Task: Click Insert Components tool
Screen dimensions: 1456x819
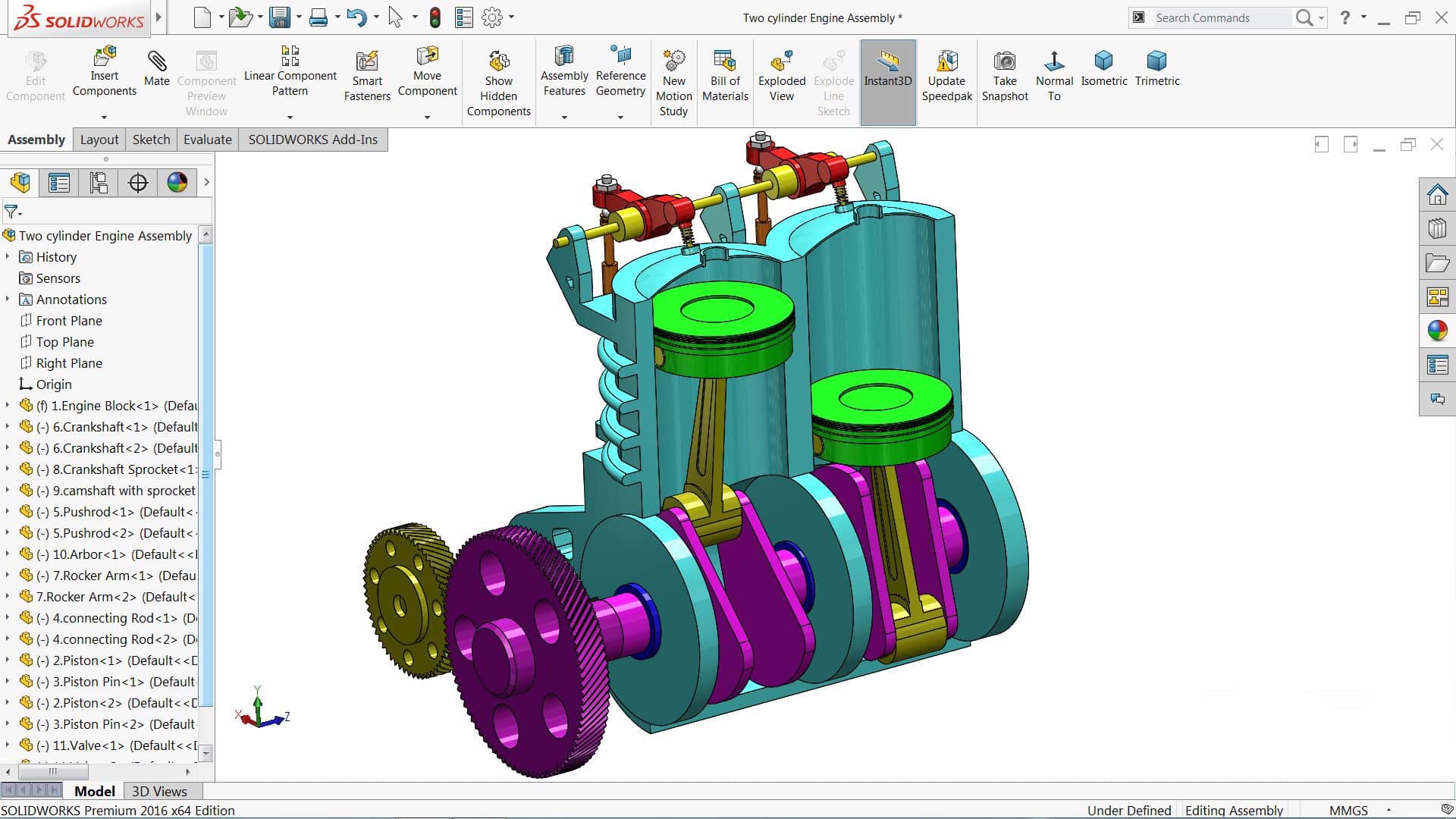Action: tap(105, 72)
